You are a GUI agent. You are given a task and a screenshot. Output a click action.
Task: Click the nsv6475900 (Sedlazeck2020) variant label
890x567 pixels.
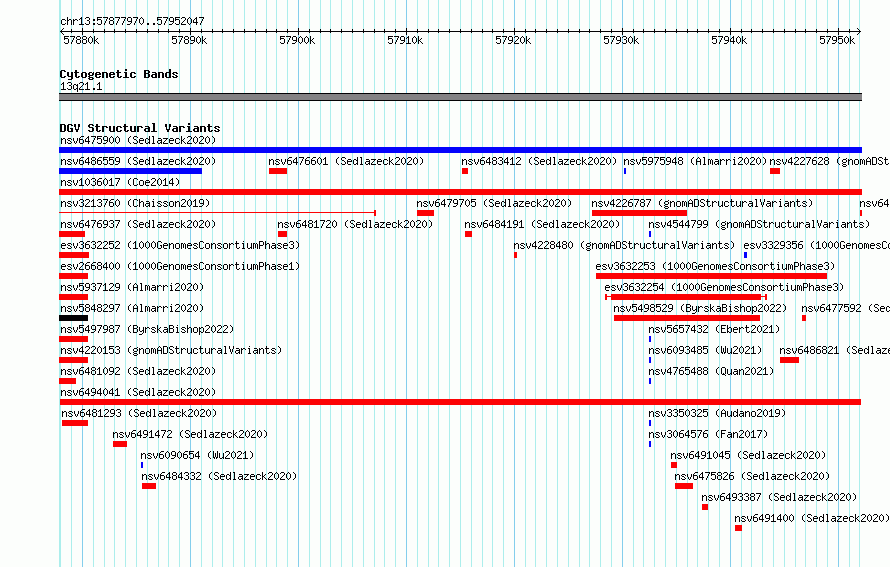(x=138, y=140)
